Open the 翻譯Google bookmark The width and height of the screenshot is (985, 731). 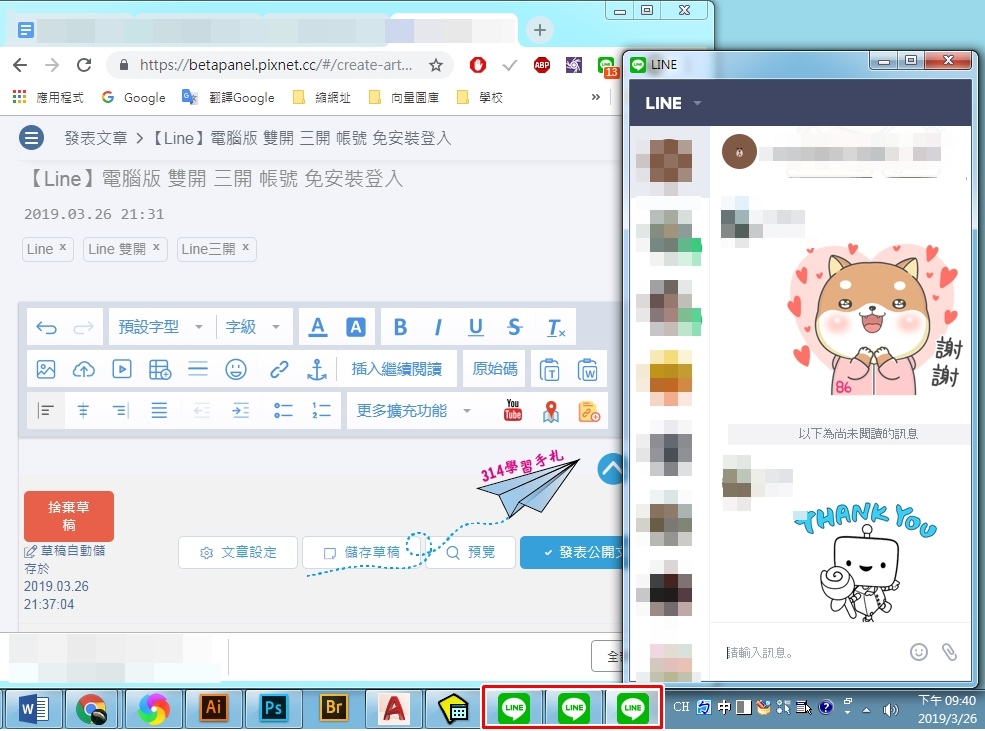click(x=228, y=97)
